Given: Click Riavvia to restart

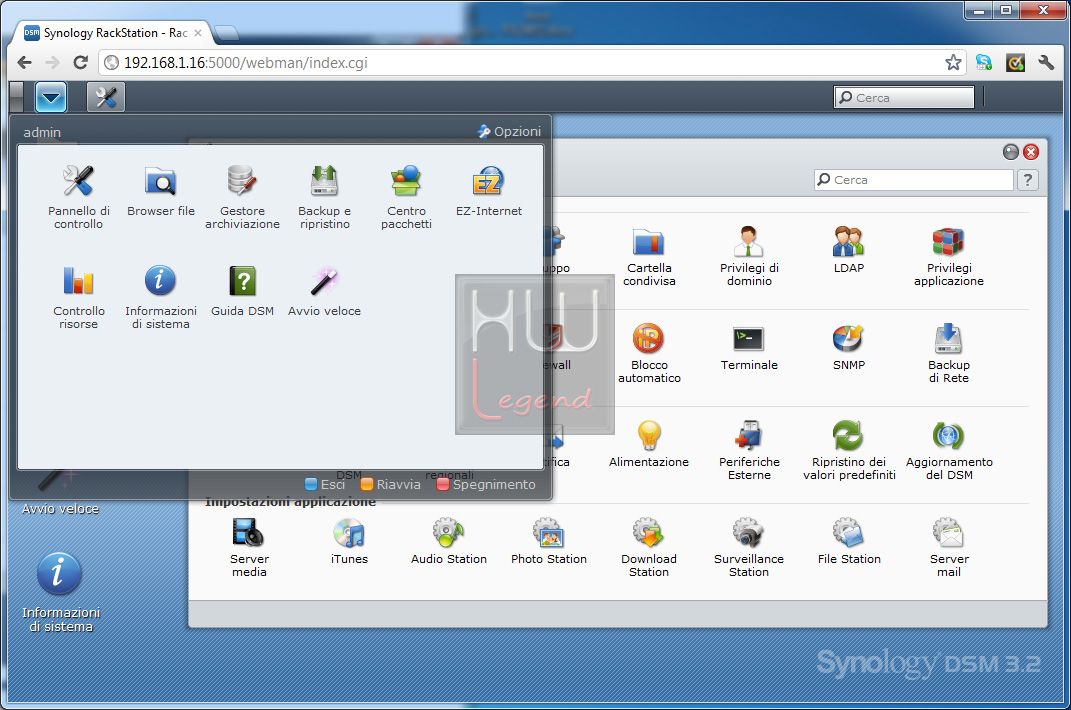Looking at the screenshot, I should point(391,484).
